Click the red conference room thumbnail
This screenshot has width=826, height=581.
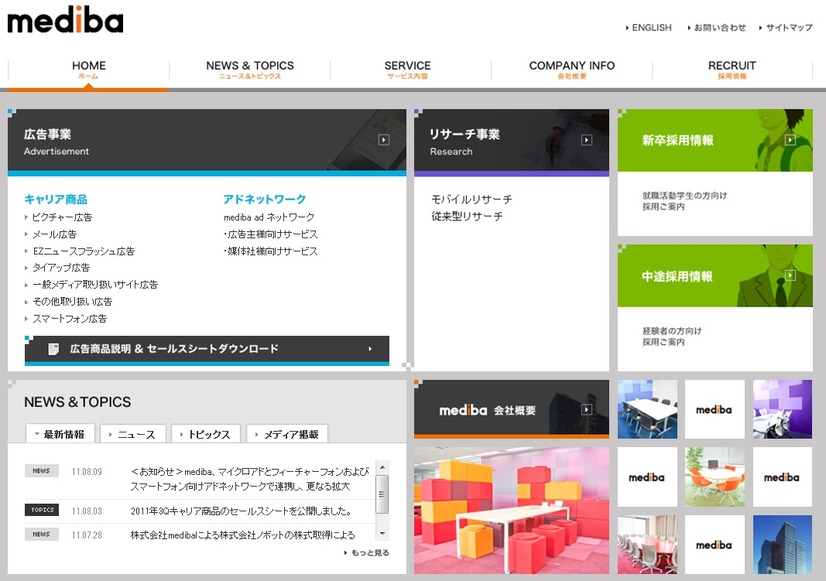[647, 545]
